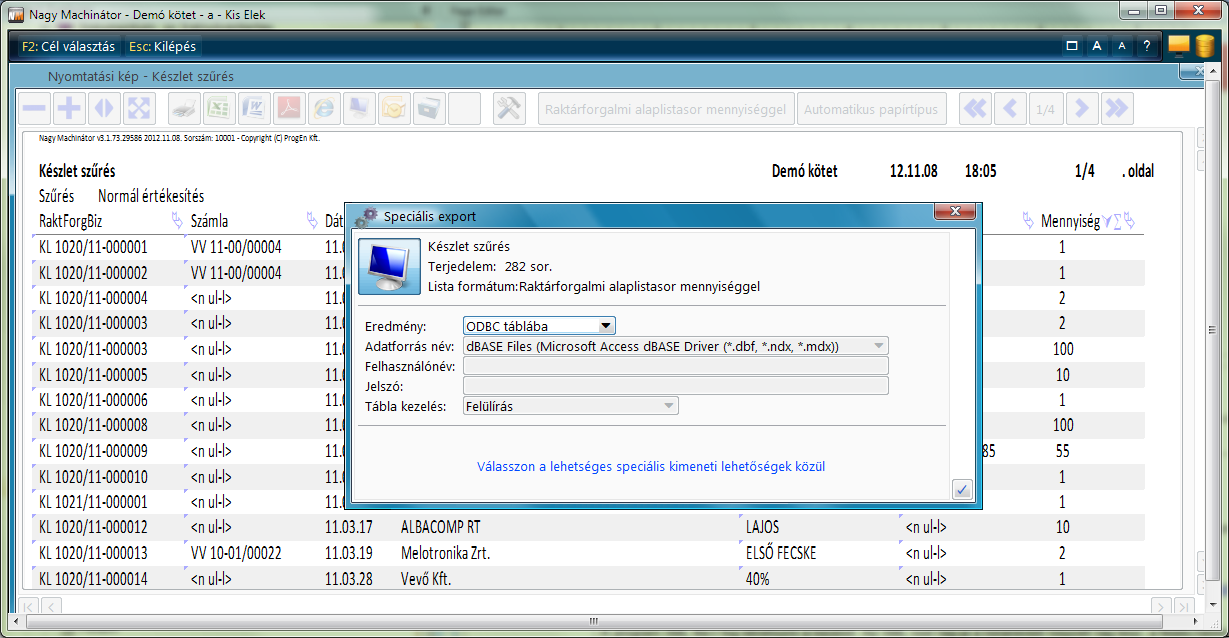Zoom out with the minus icon
Screen dimensions: 1229x638
pyautogui.click(x=33, y=108)
